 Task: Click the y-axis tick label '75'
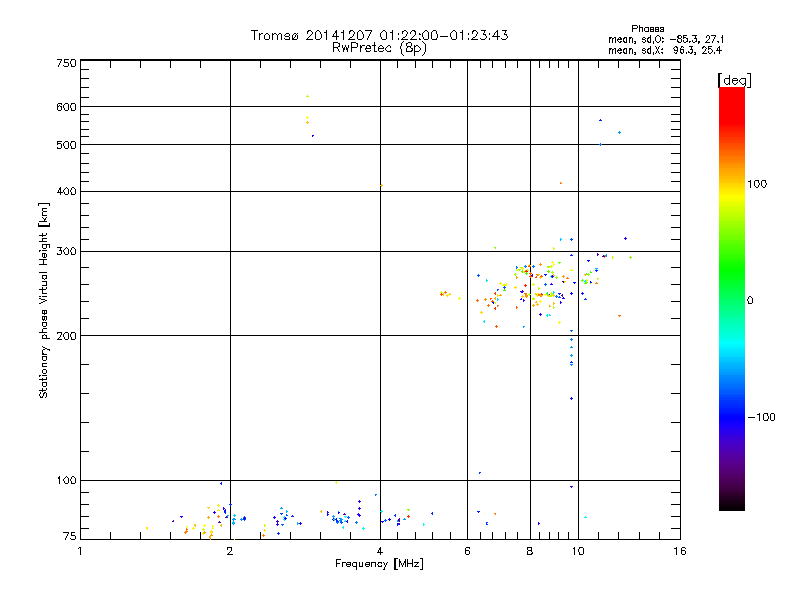(x=70, y=536)
